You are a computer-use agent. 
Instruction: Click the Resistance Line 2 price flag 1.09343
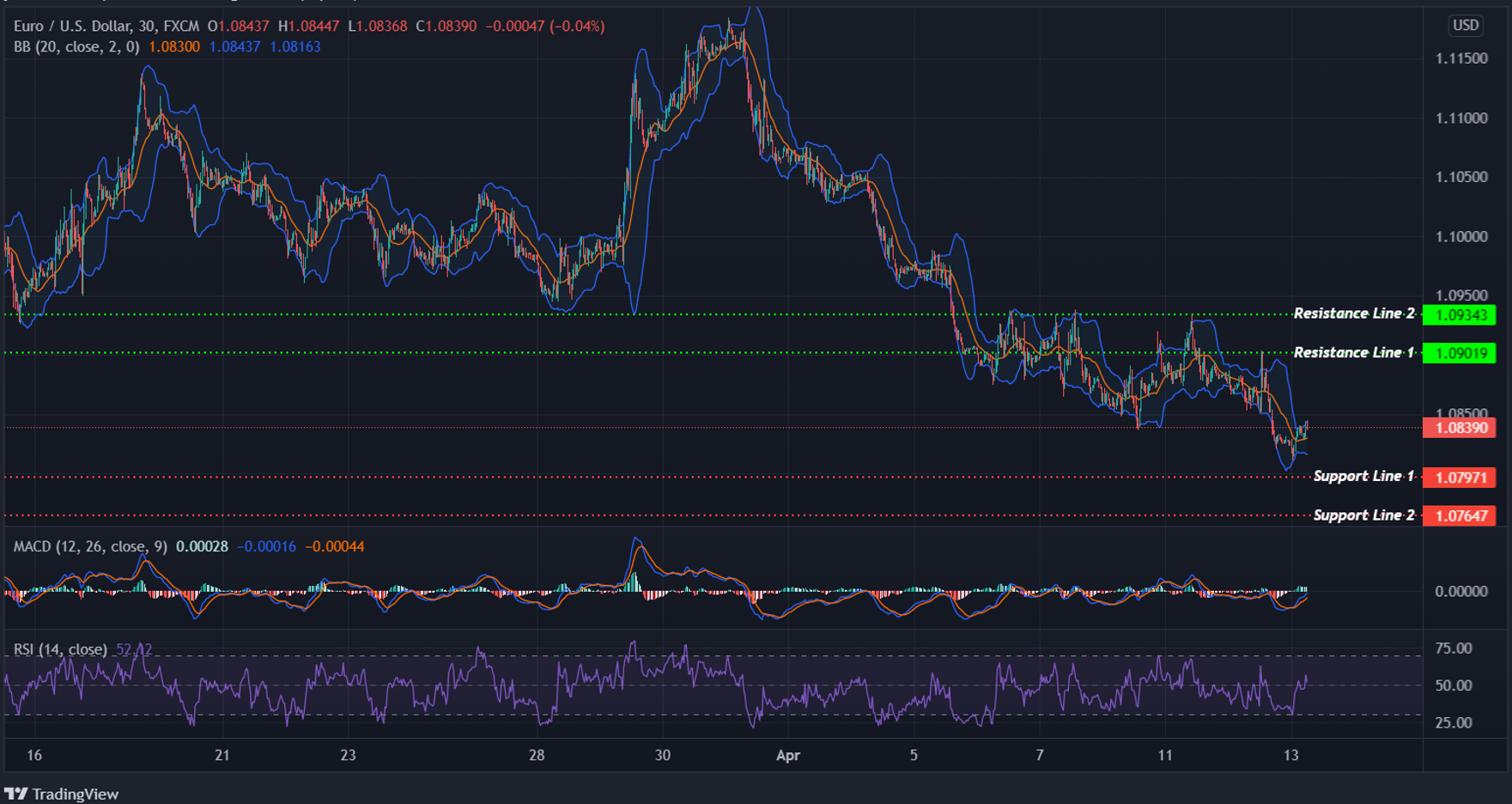1462,314
